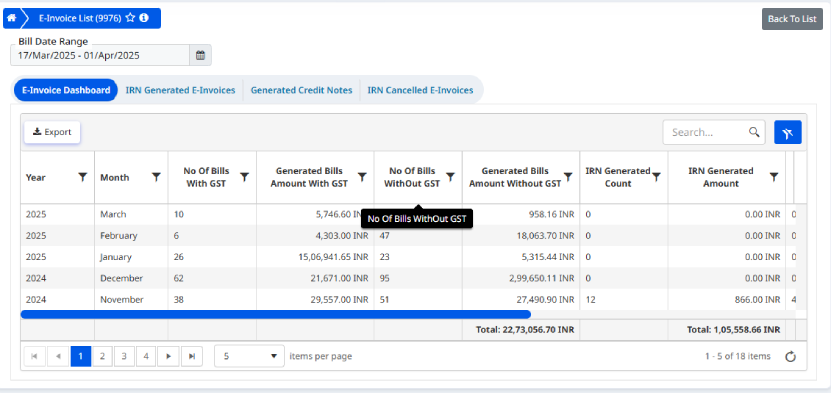Open Generated Credit Notes tab

302,90
